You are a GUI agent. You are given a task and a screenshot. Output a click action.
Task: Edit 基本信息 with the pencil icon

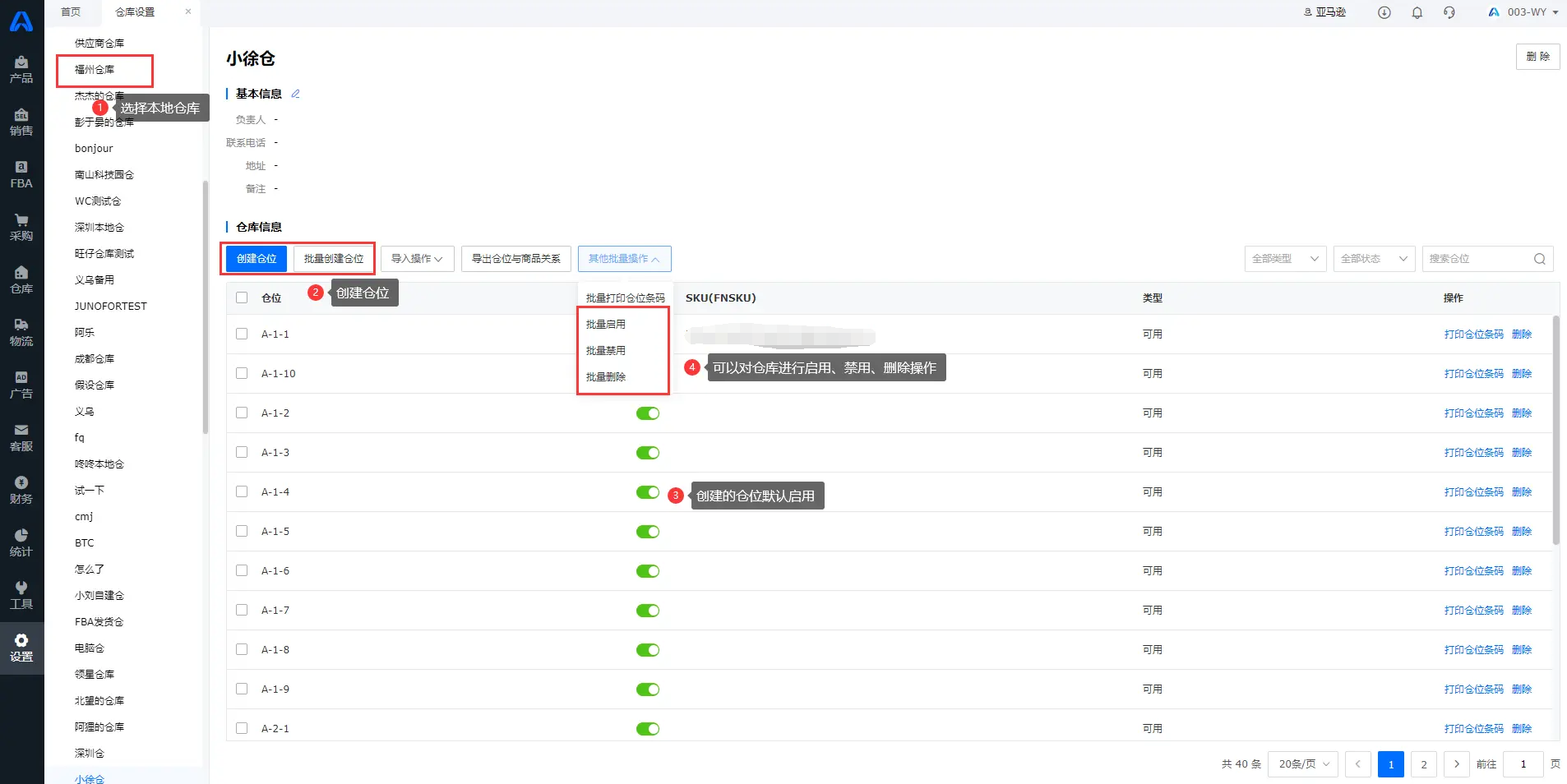pyautogui.click(x=296, y=94)
